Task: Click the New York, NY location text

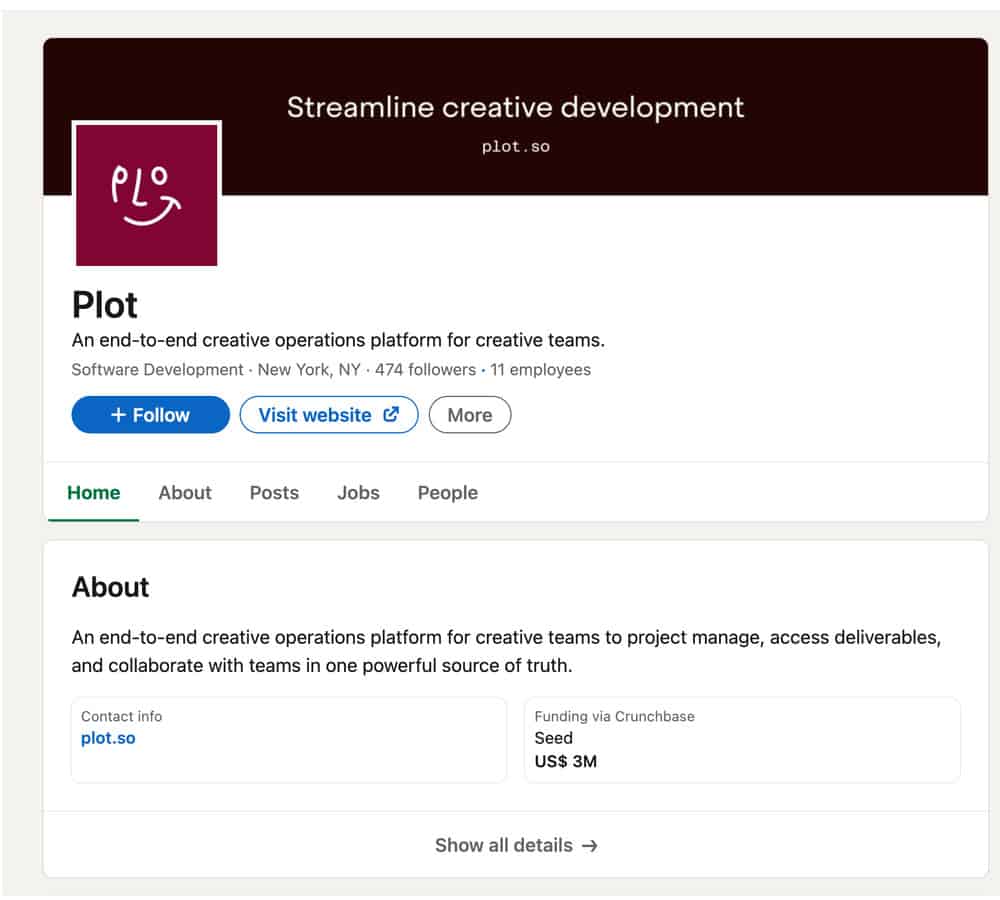Action: pyautogui.click(x=309, y=370)
